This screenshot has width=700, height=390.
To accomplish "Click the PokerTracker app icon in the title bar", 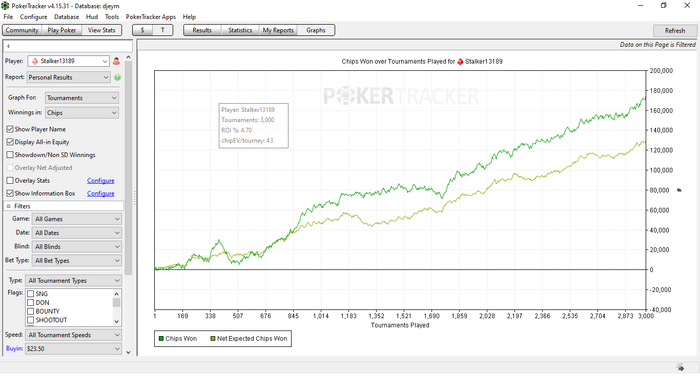I will tap(5, 6).
